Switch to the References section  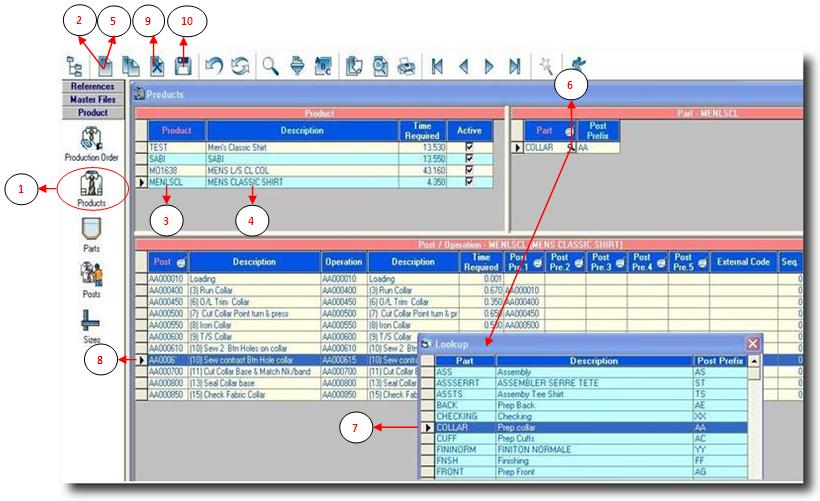(x=91, y=87)
